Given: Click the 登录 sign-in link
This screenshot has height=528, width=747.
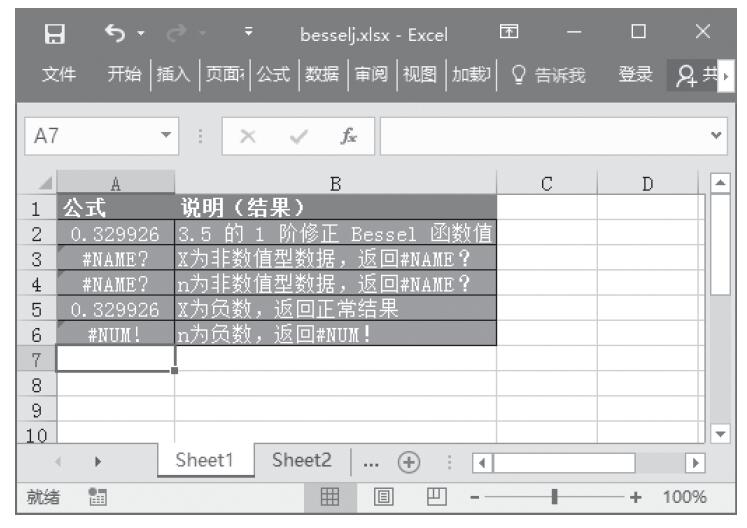Looking at the screenshot, I should click(x=637, y=74).
